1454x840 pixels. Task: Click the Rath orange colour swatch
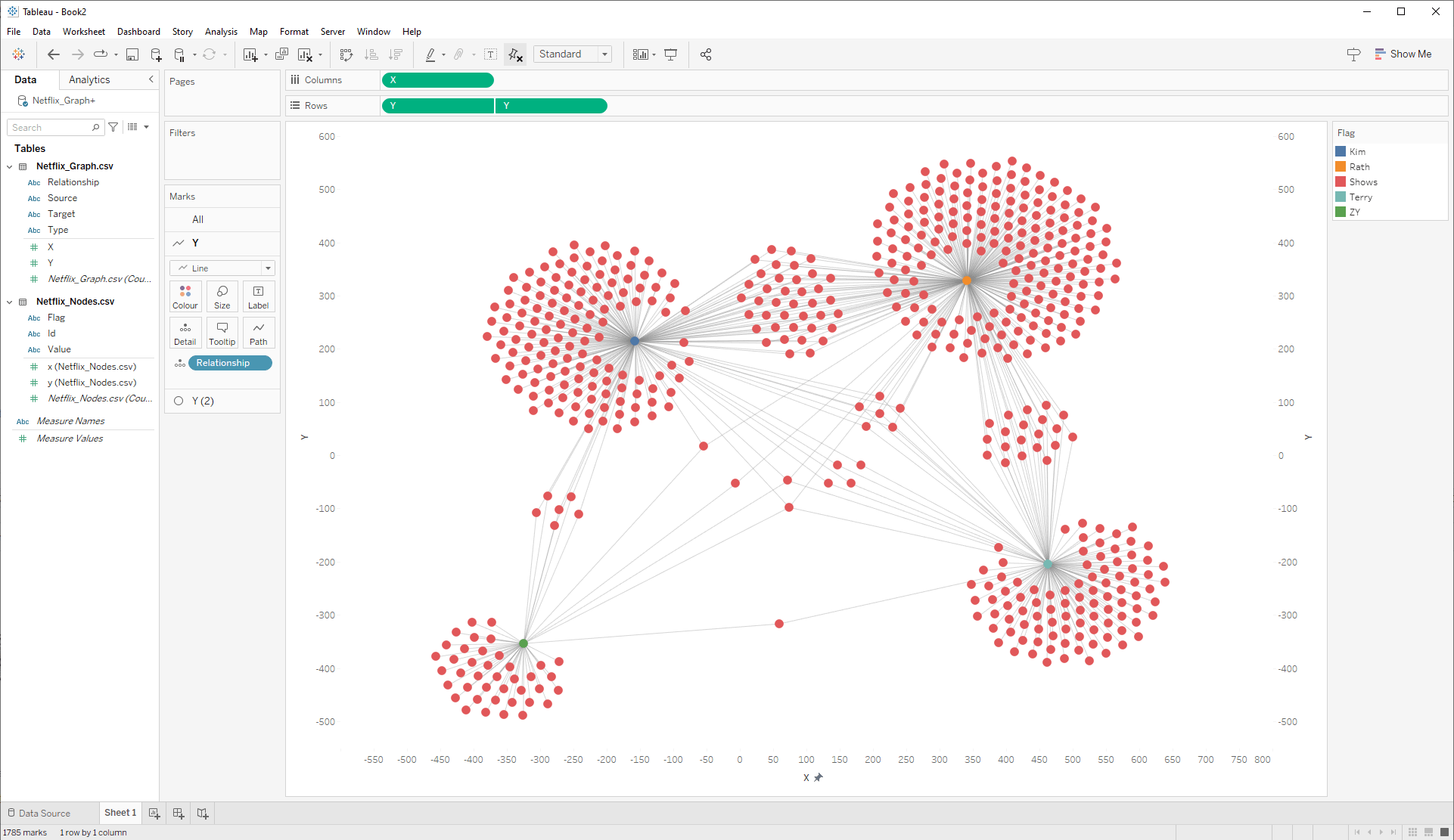(1341, 167)
